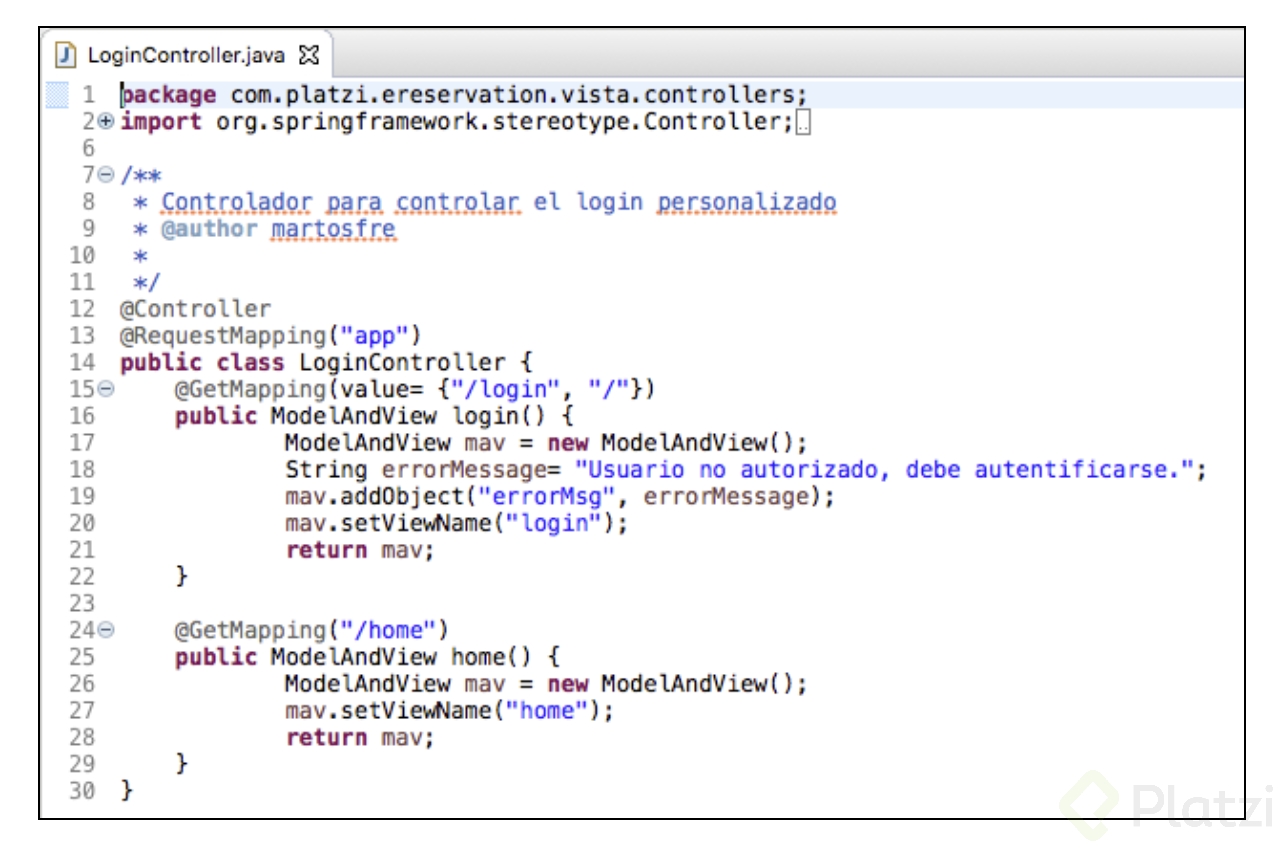Click the "@Controller" annotation on line 12

tap(195, 309)
